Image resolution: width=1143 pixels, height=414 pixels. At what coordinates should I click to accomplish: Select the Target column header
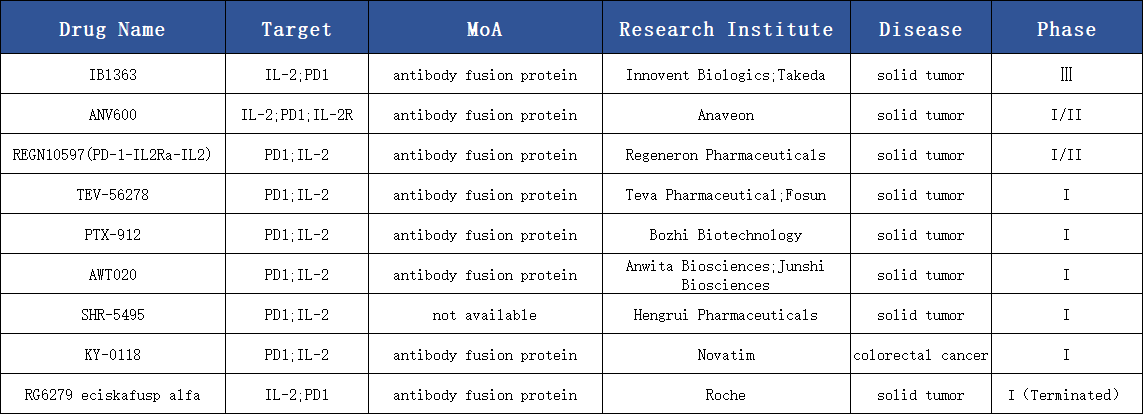pos(296,29)
